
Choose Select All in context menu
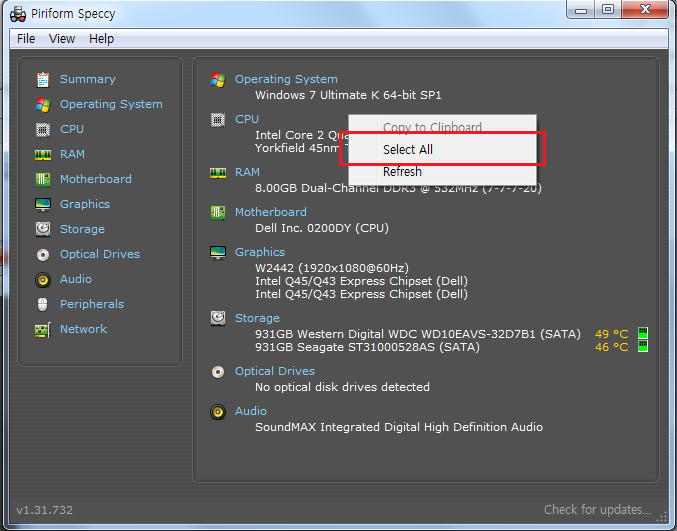point(443,149)
